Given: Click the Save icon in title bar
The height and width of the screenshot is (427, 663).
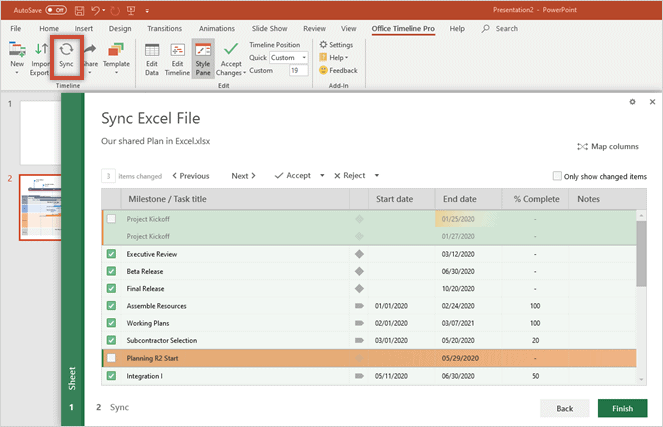Looking at the screenshot, I should pos(79,11).
